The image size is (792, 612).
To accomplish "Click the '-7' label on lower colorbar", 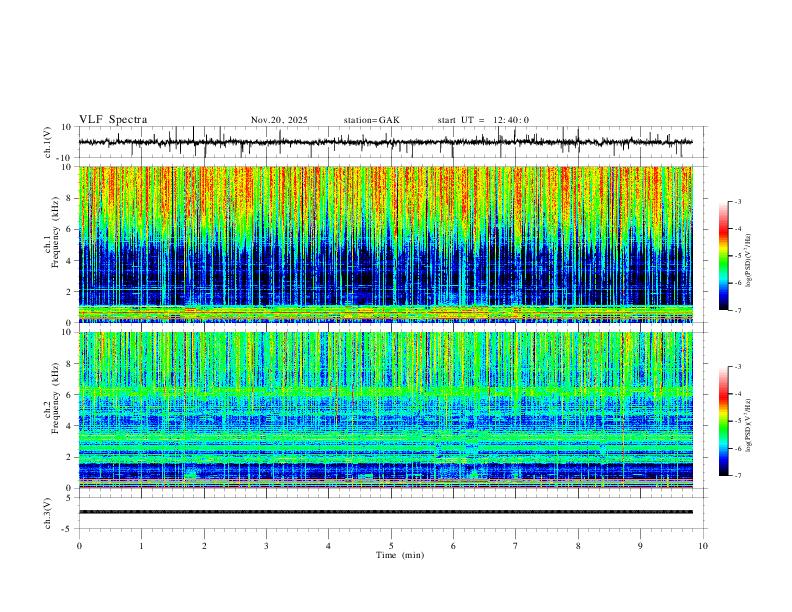I will (x=737, y=476).
